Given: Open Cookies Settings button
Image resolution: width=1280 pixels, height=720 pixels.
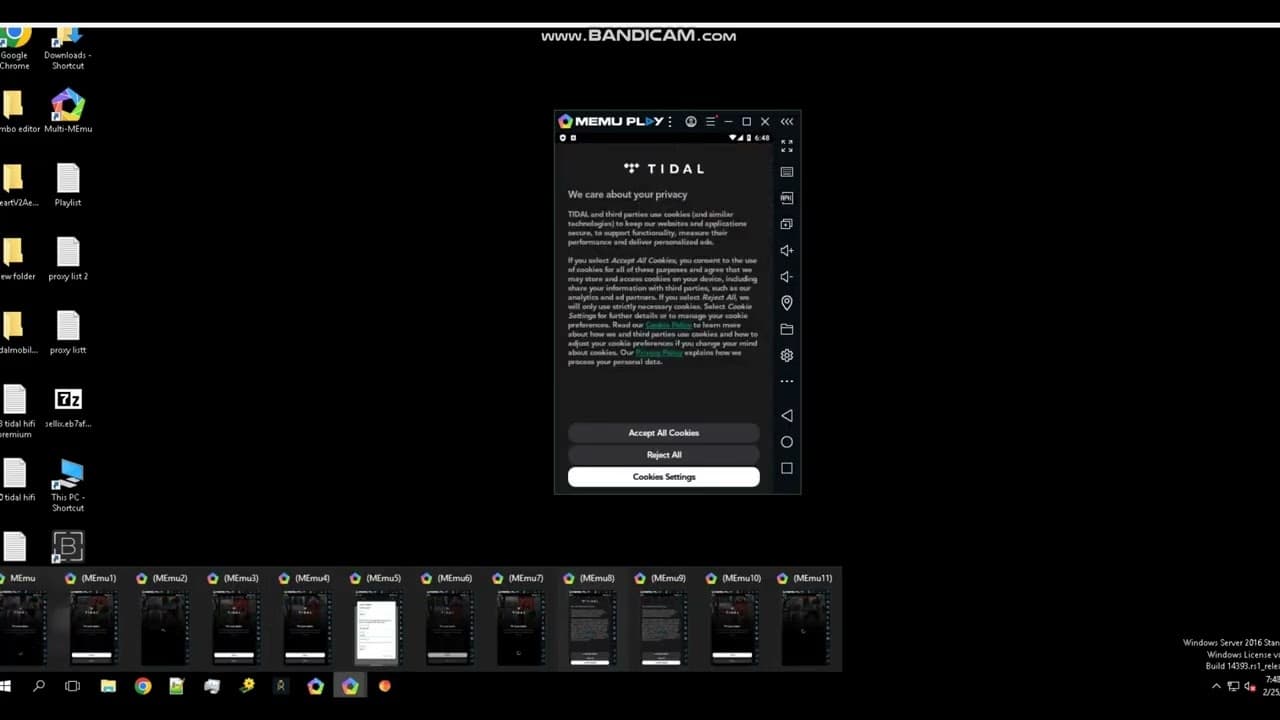Looking at the screenshot, I should click(664, 477).
